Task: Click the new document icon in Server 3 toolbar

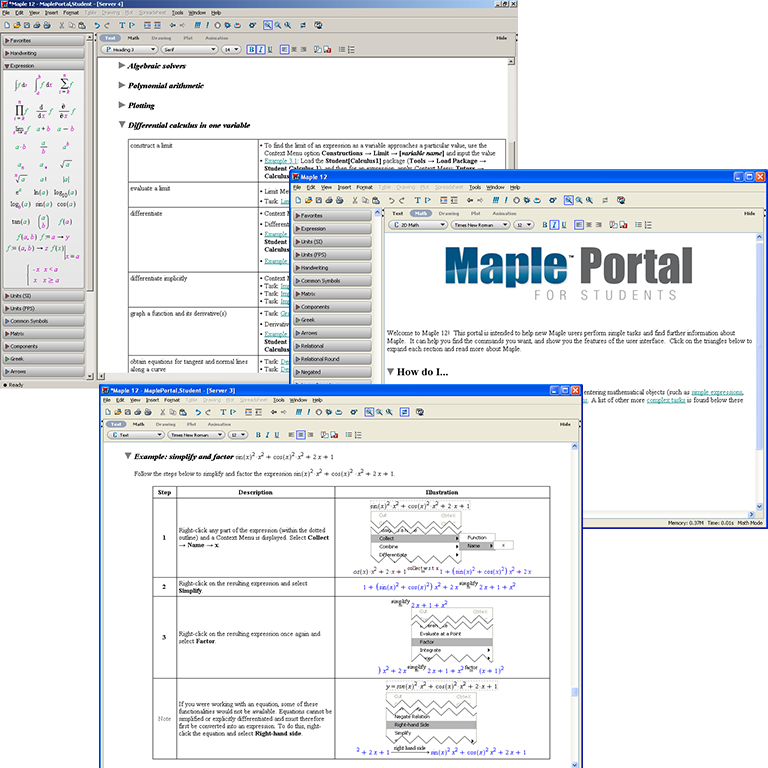Action: pyautogui.click(x=107, y=411)
